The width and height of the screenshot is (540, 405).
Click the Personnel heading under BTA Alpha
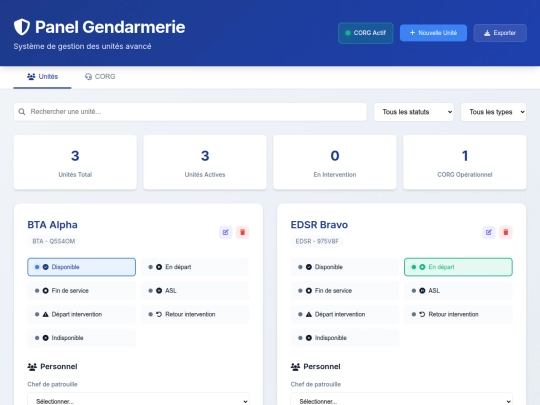[52, 367]
